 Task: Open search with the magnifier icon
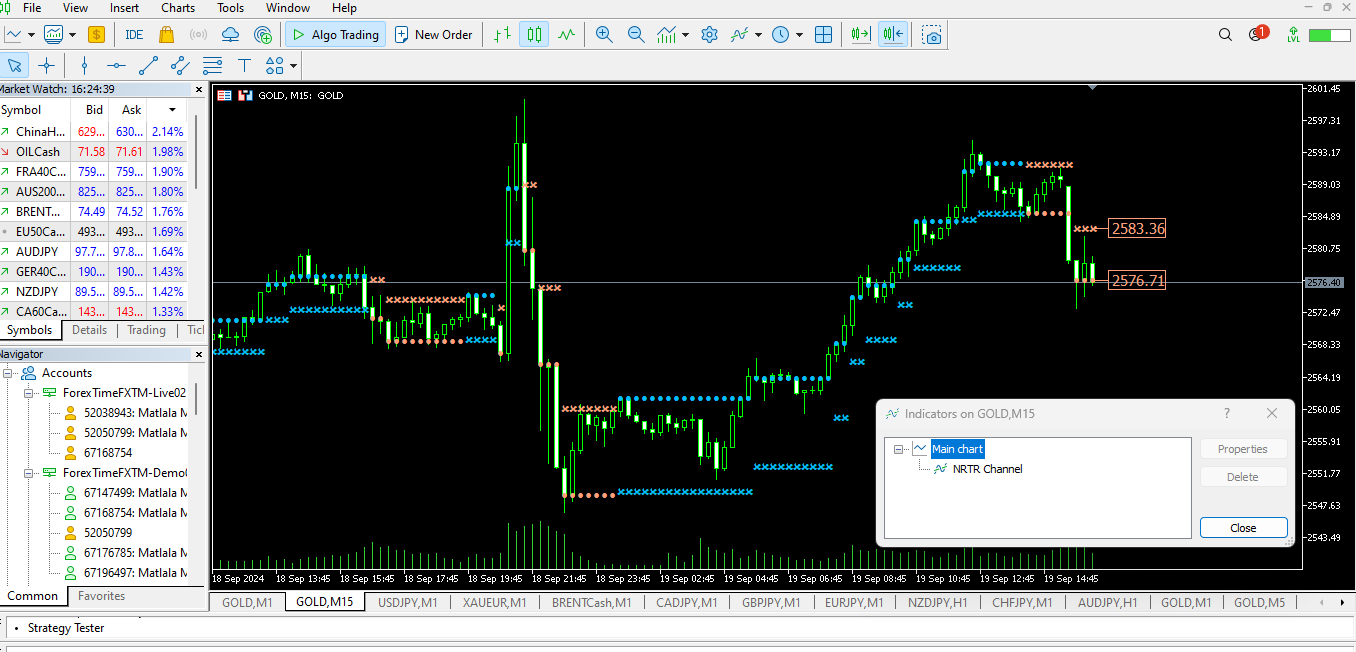click(1226, 35)
